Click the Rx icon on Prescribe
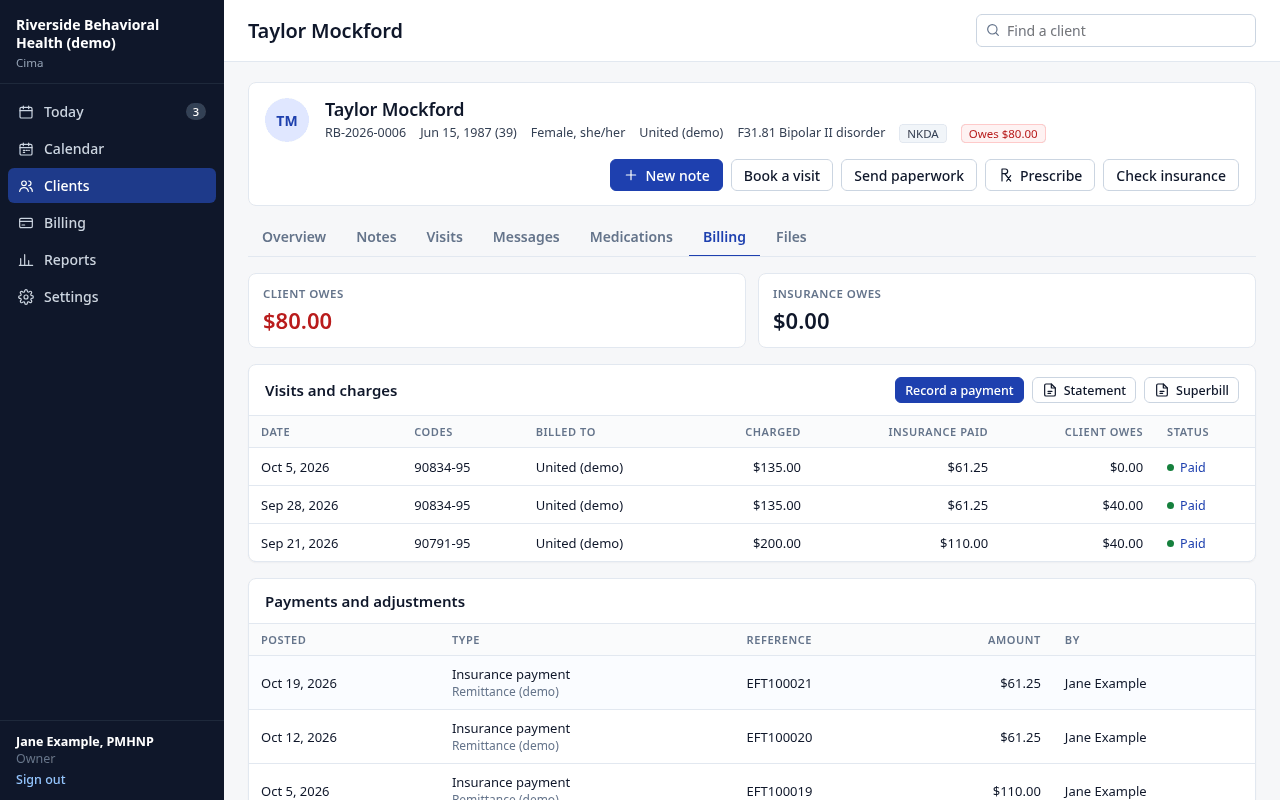The width and height of the screenshot is (1280, 800). [x=1006, y=175]
